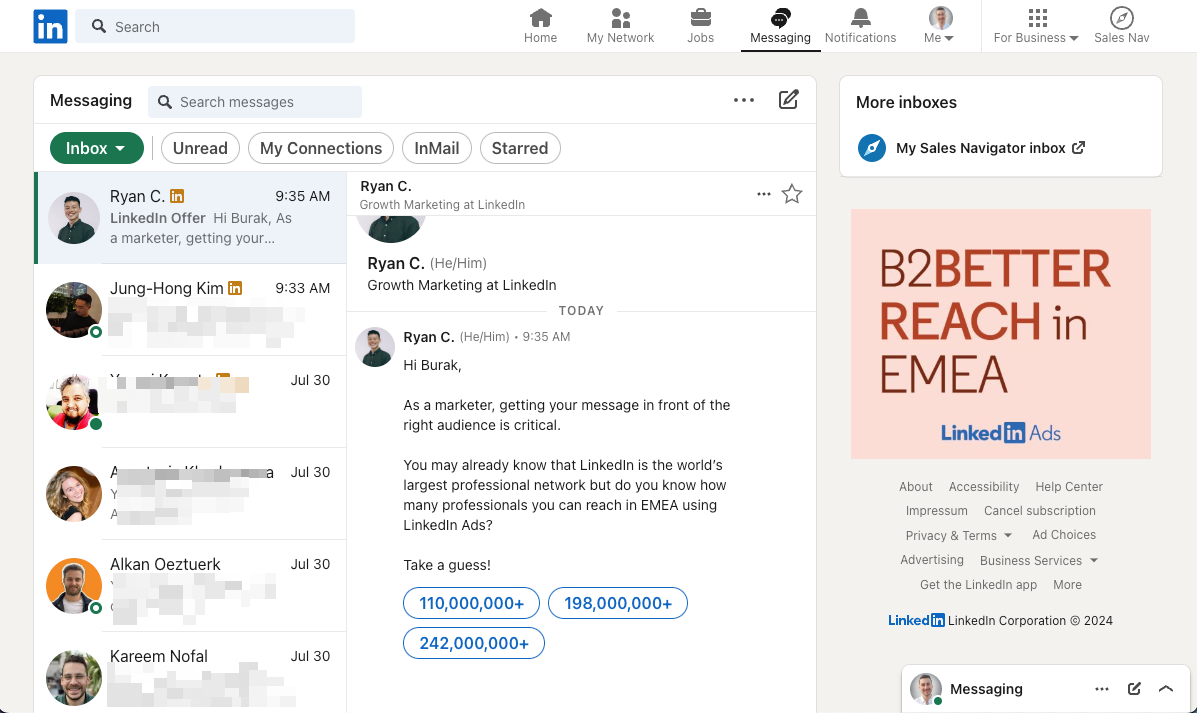Star the Ryan C. conversation
The width and height of the screenshot is (1197, 713).
(792, 194)
